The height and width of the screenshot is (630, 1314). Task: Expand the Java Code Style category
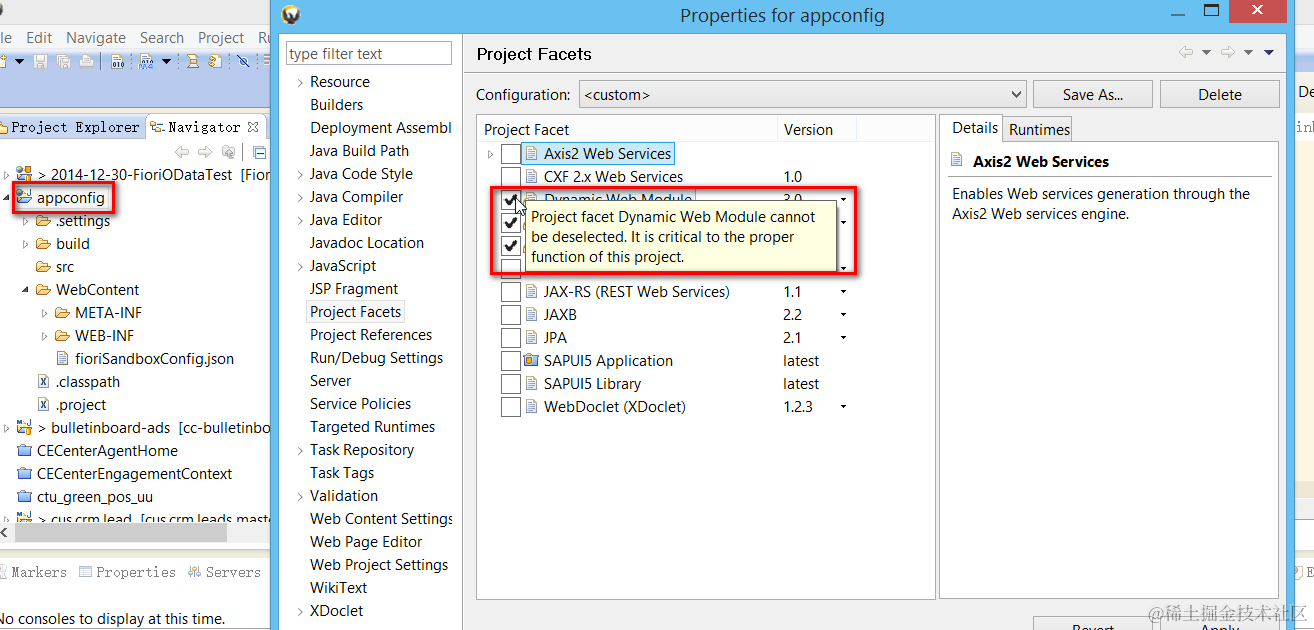[300, 174]
